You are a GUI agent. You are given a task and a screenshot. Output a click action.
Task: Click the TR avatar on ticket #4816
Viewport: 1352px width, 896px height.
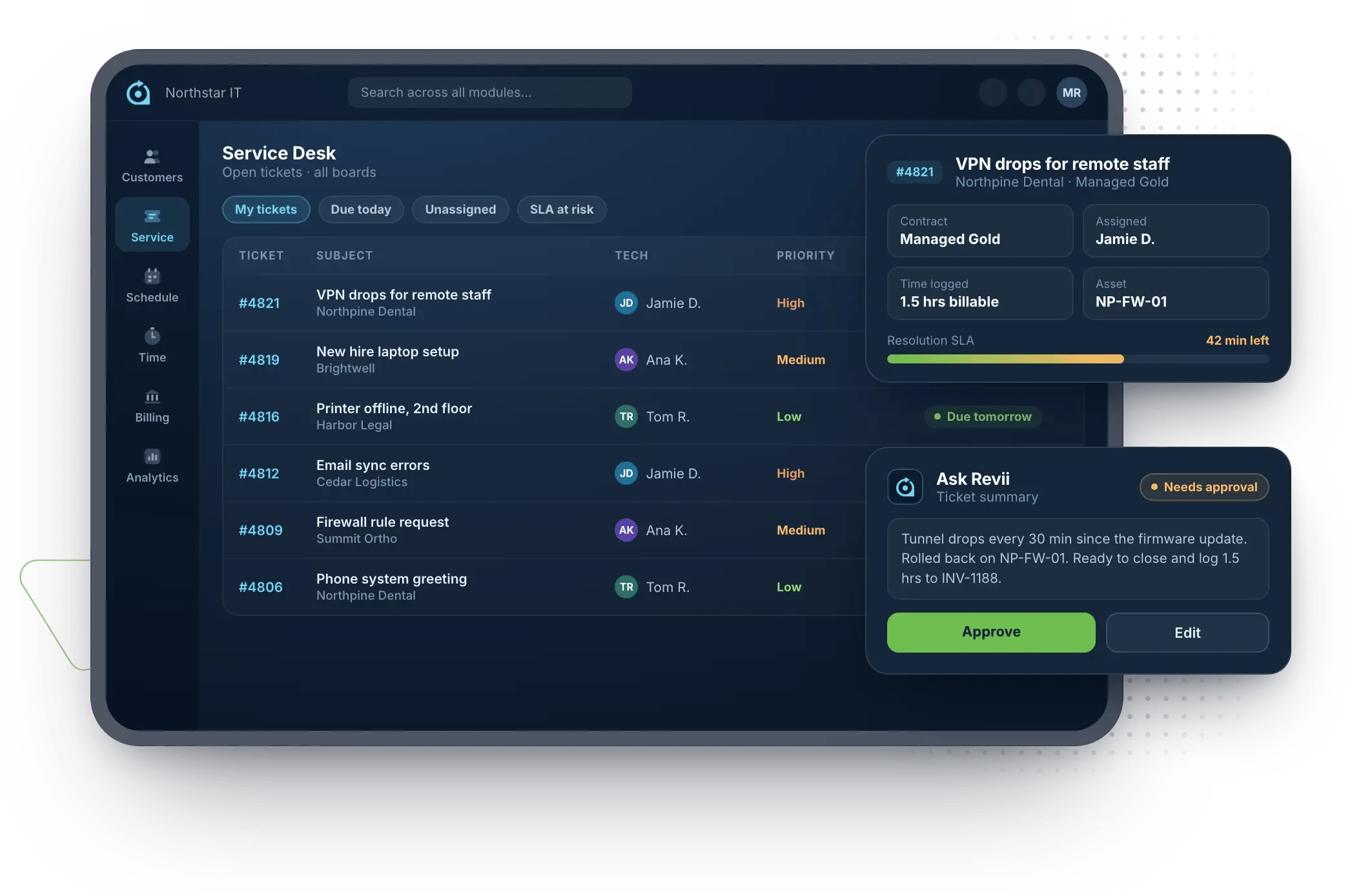[x=626, y=416]
